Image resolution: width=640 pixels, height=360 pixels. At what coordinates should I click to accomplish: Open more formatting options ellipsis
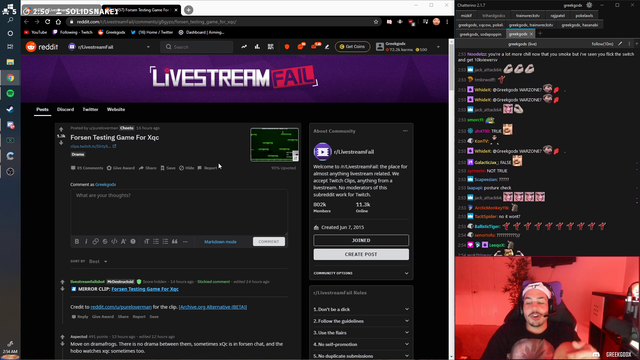point(185,242)
